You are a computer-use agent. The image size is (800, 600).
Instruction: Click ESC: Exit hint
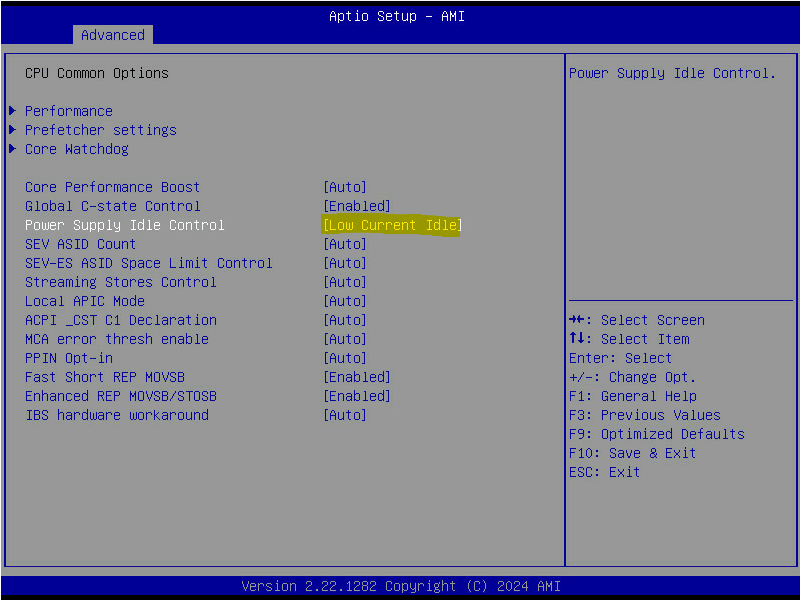(604, 472)
